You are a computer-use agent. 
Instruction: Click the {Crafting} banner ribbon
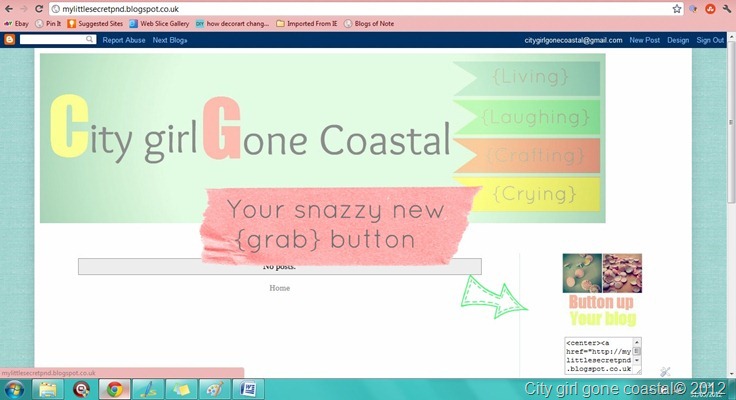click(528, 155)
